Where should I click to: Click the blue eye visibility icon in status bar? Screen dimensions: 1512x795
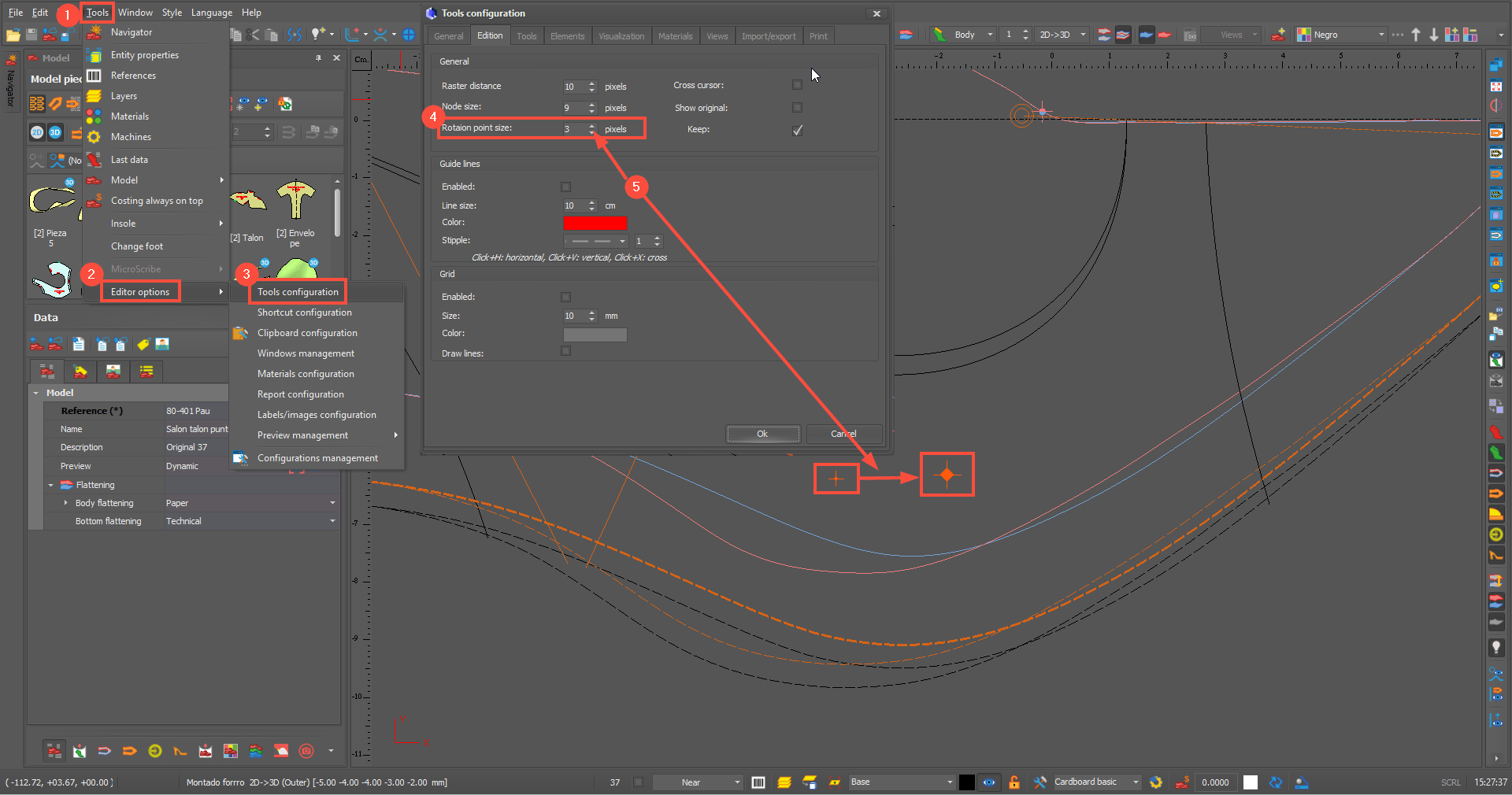tap(989, 782)
